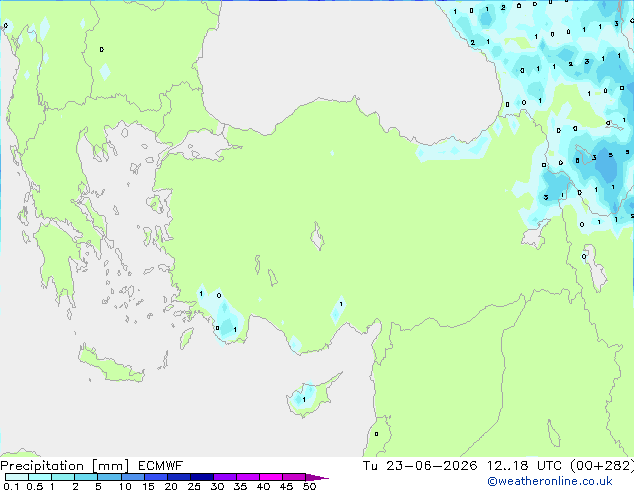
Task: Click the 1–2 mm legend color swatch
Action: (63, 477)
